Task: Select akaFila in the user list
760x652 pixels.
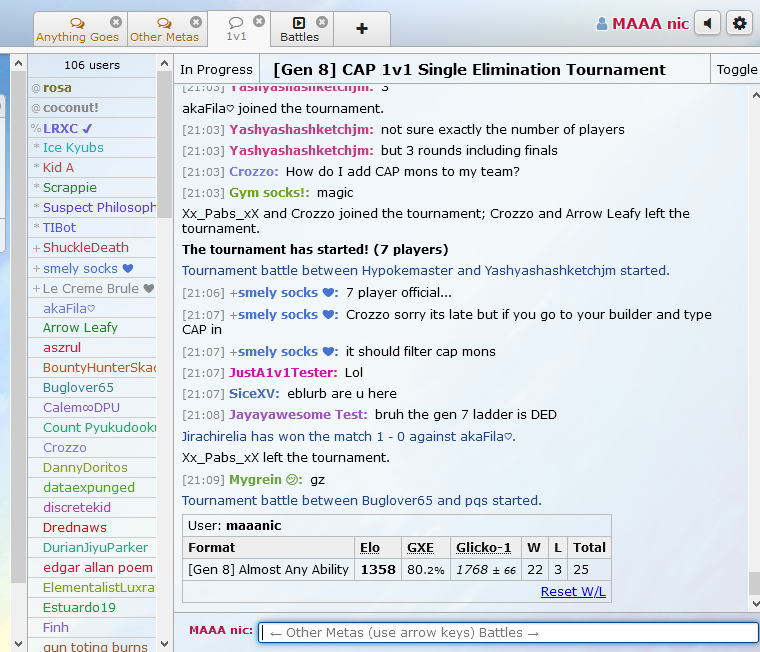Action: coord(92,308)
